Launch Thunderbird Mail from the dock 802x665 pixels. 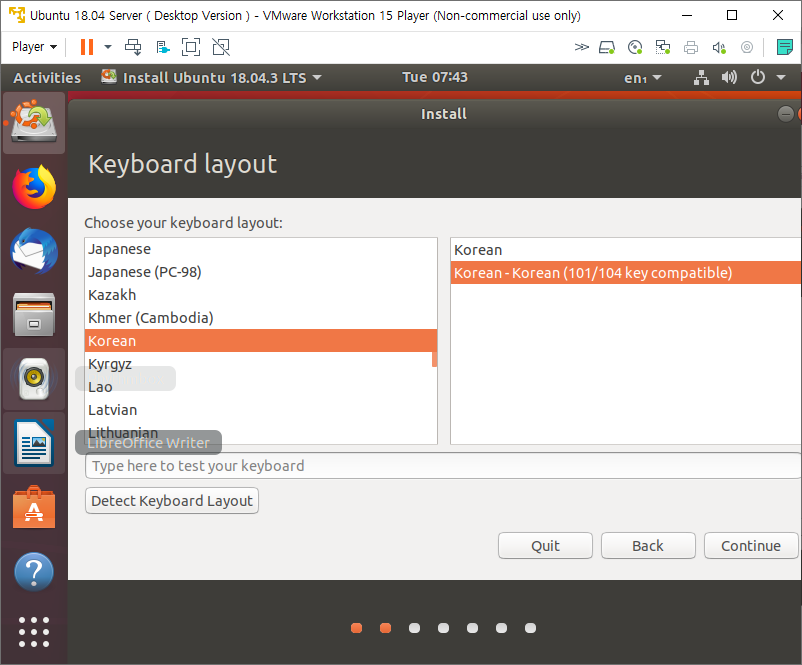pyautogui.click(x=34, y=251)
